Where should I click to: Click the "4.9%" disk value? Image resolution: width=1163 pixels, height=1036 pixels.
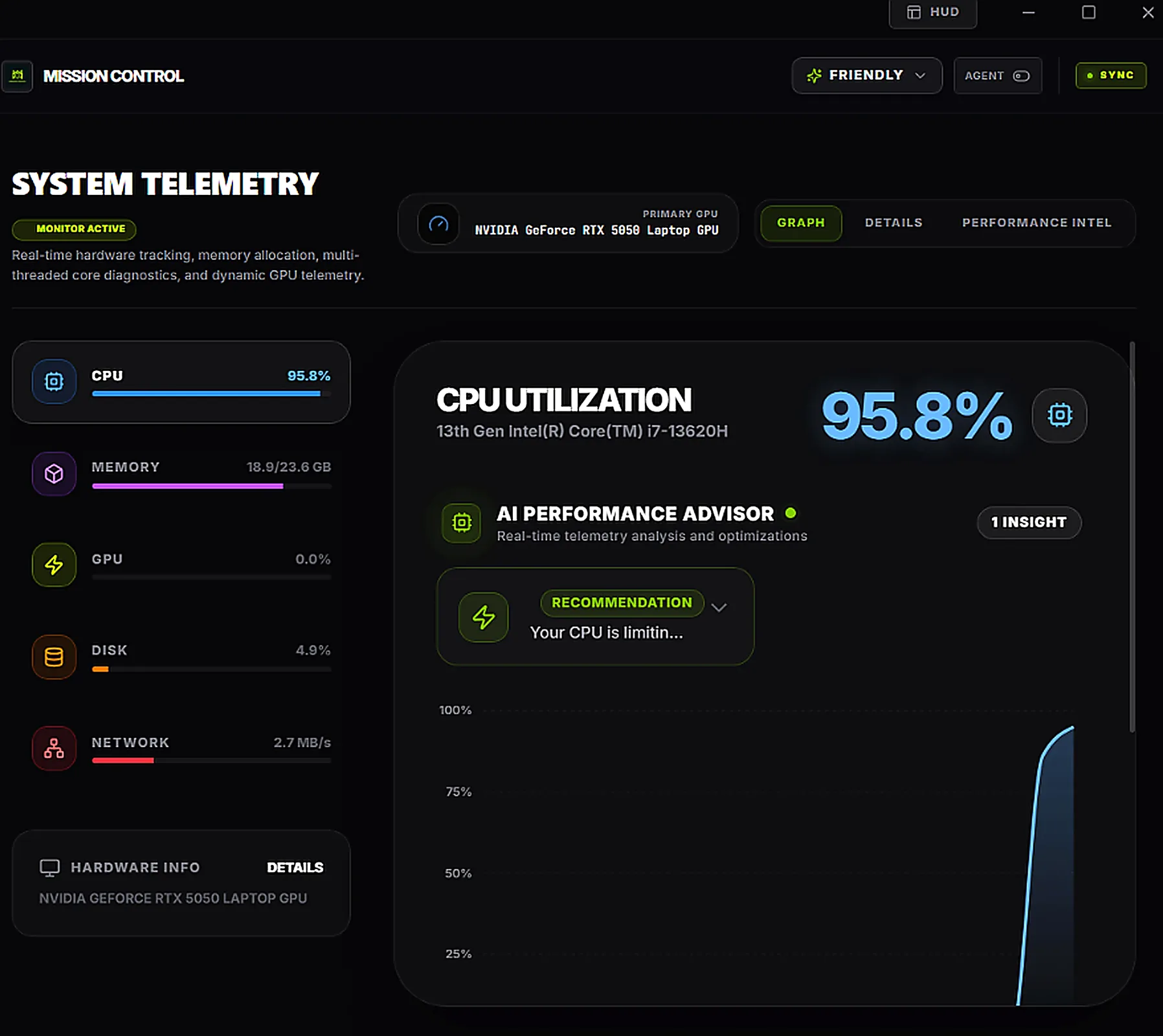[313, 650]
